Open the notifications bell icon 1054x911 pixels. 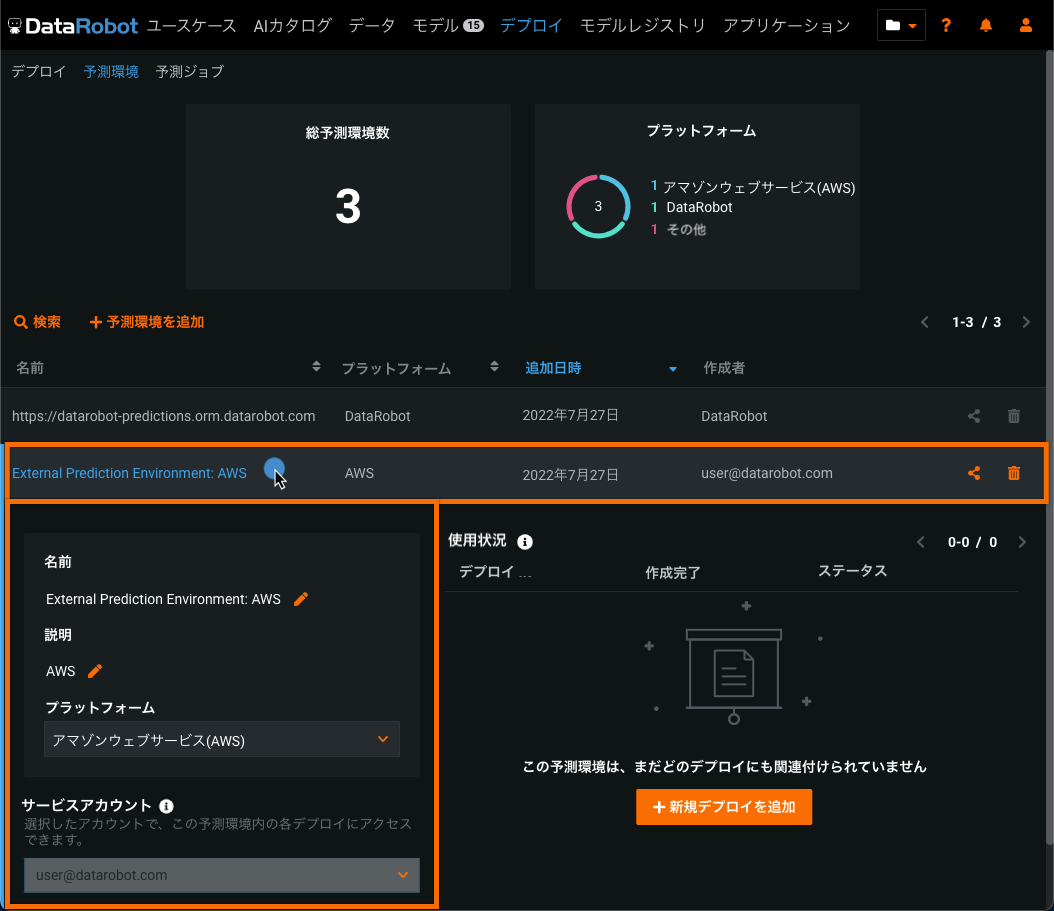[x=986, y=26]
